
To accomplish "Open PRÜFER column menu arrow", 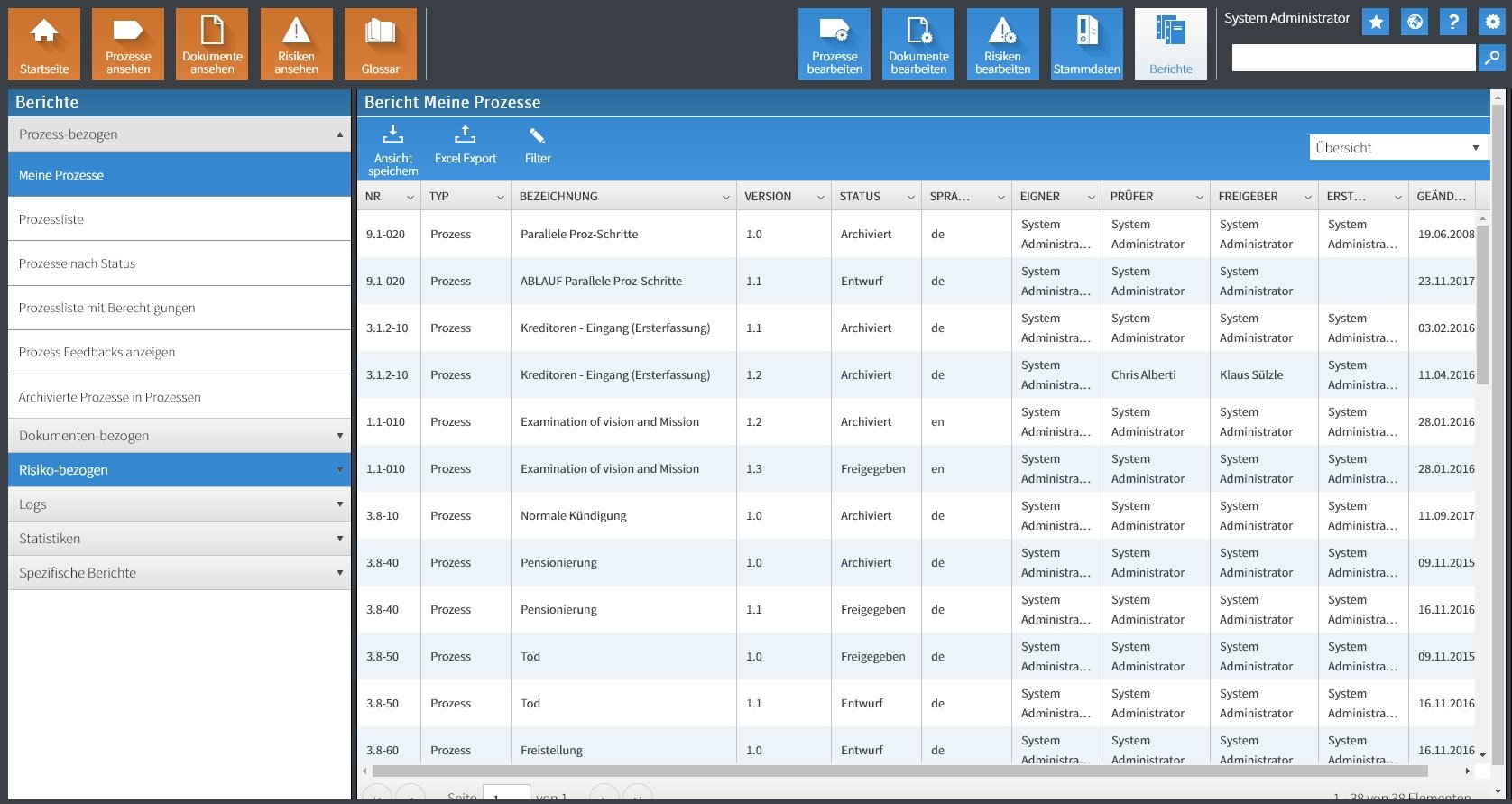I will pos(1200,197).
